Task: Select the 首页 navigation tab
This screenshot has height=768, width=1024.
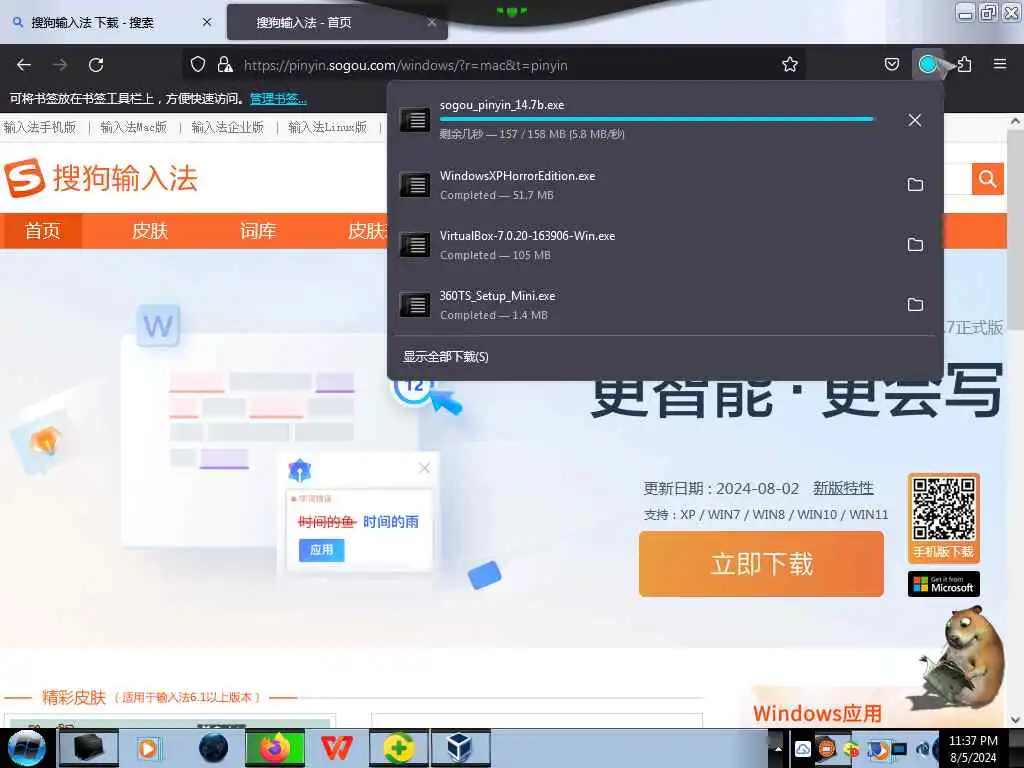Action: pyautogui.click(x=42, y=231)
